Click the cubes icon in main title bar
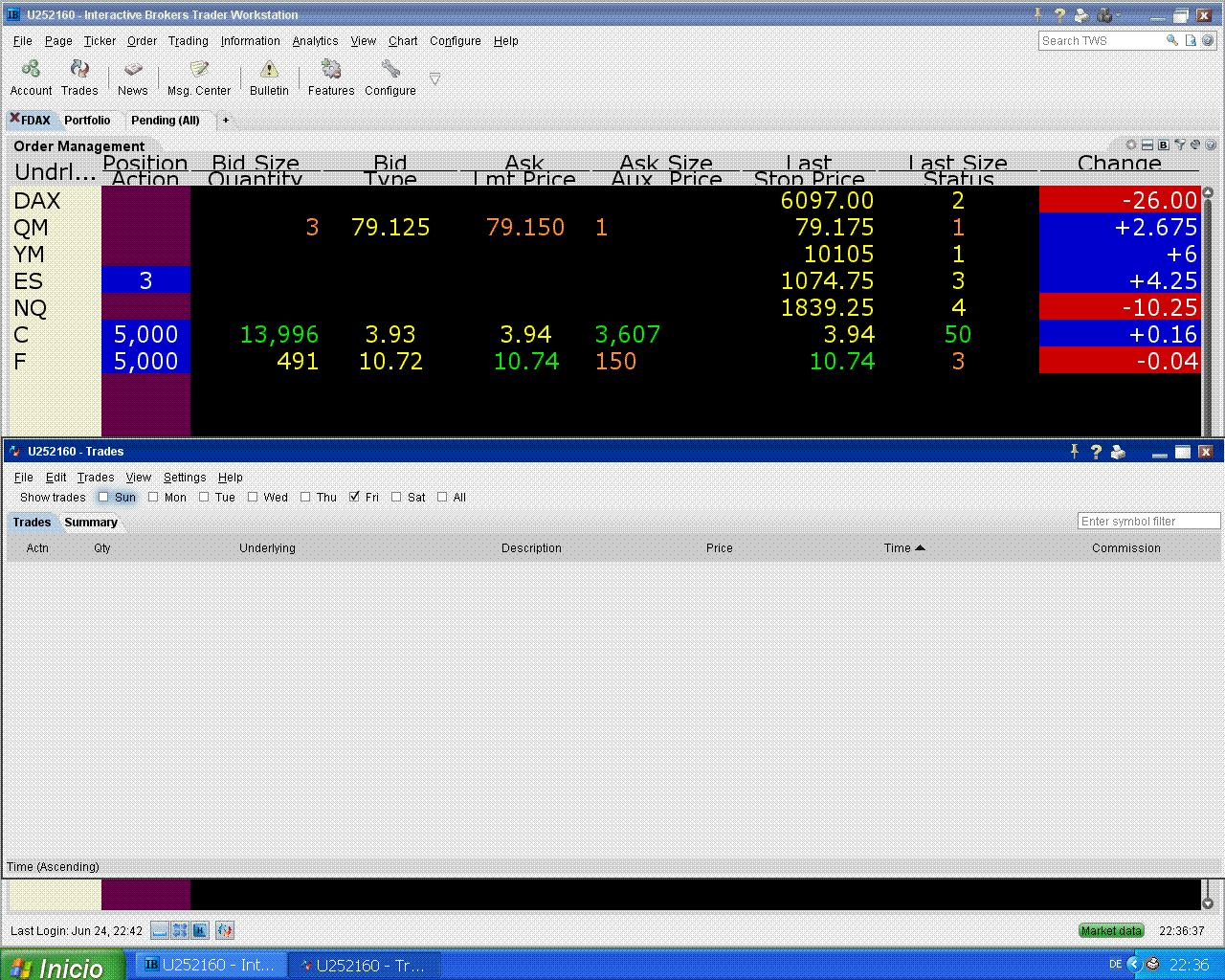Viewport: 1225px width, 980px height. 1104,14
